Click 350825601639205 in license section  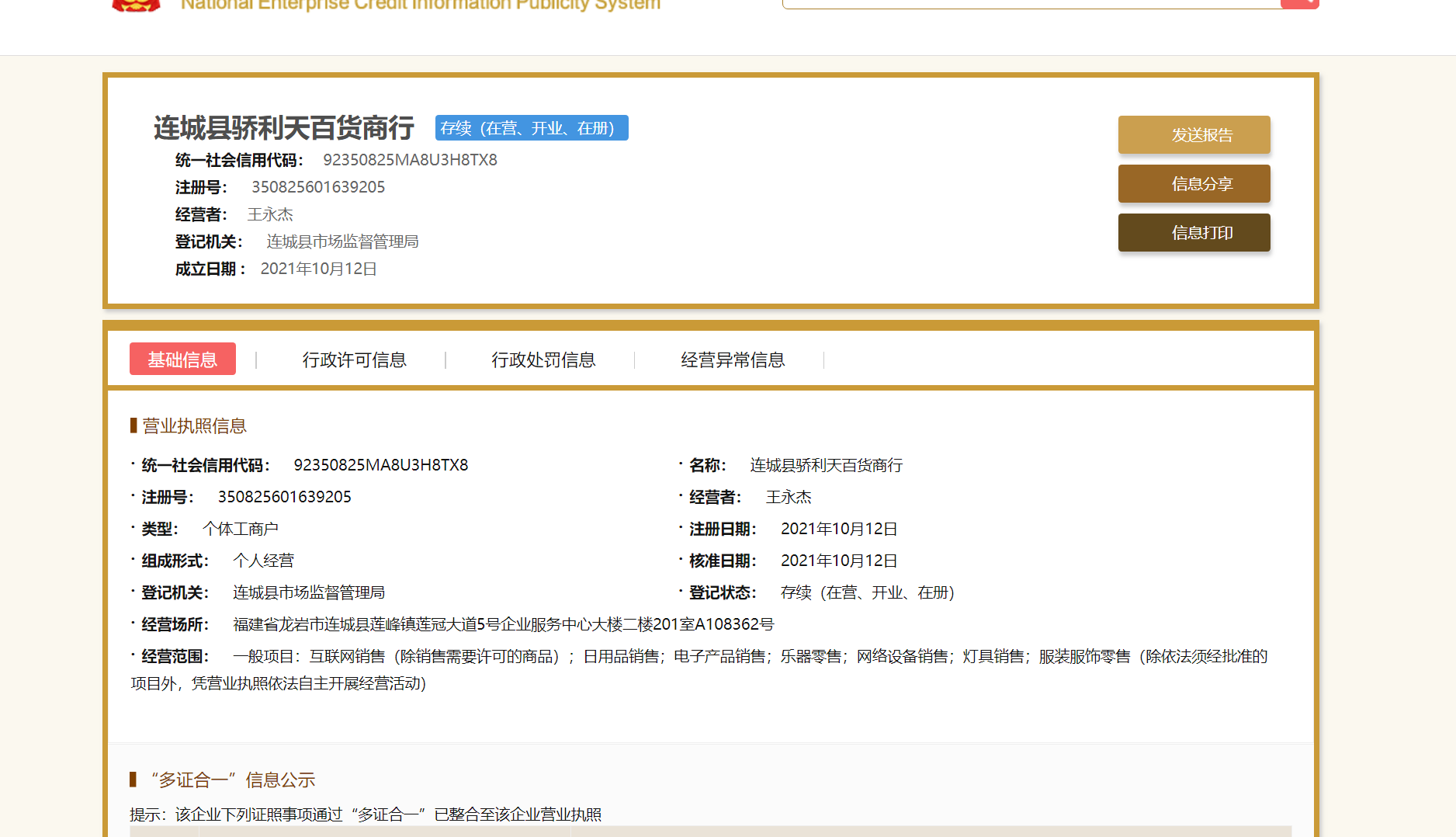(285, 497)
